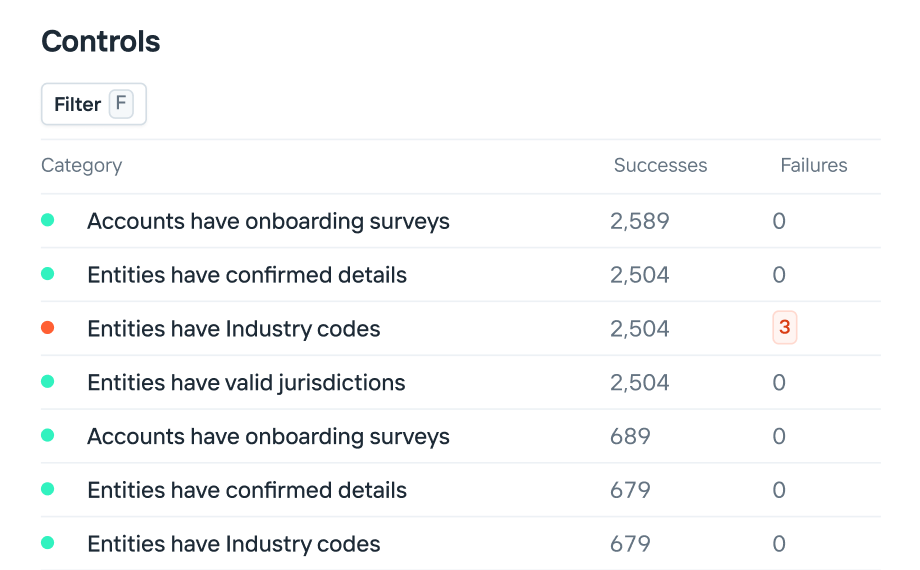Image resolution: width=920 pixels, height=570 pixels.
Task: Click the F shortcut key badge
Action: pos(121,104)
